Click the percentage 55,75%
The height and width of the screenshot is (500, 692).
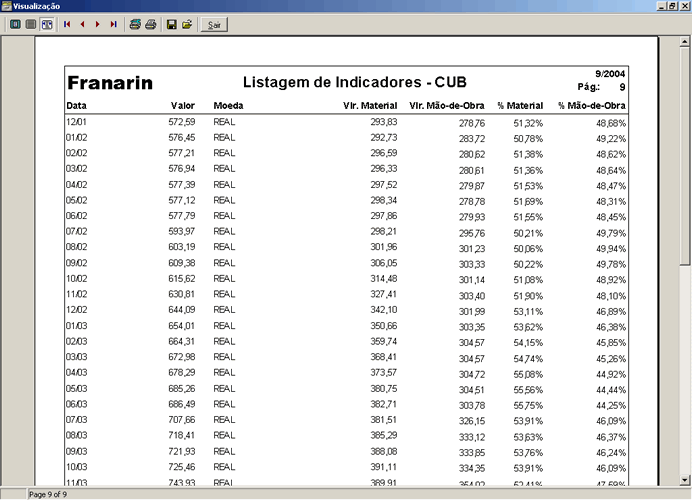pos(528,405)
